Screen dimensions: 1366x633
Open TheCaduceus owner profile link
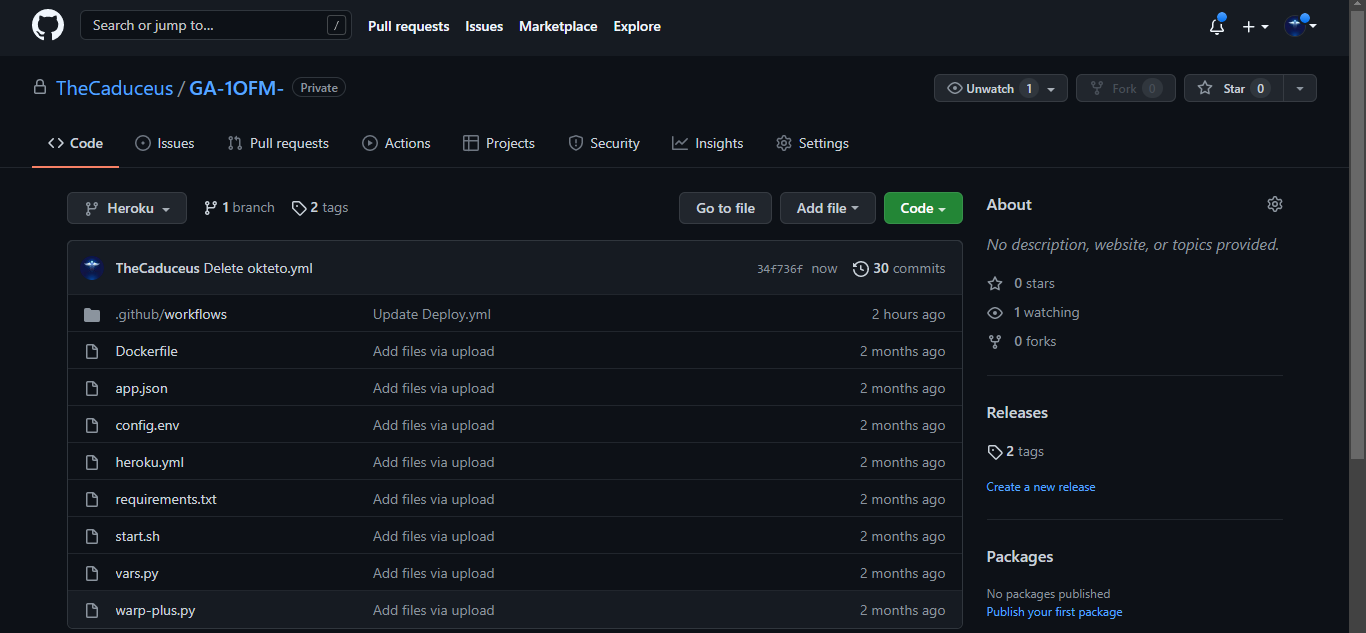[x=114, y=88]
